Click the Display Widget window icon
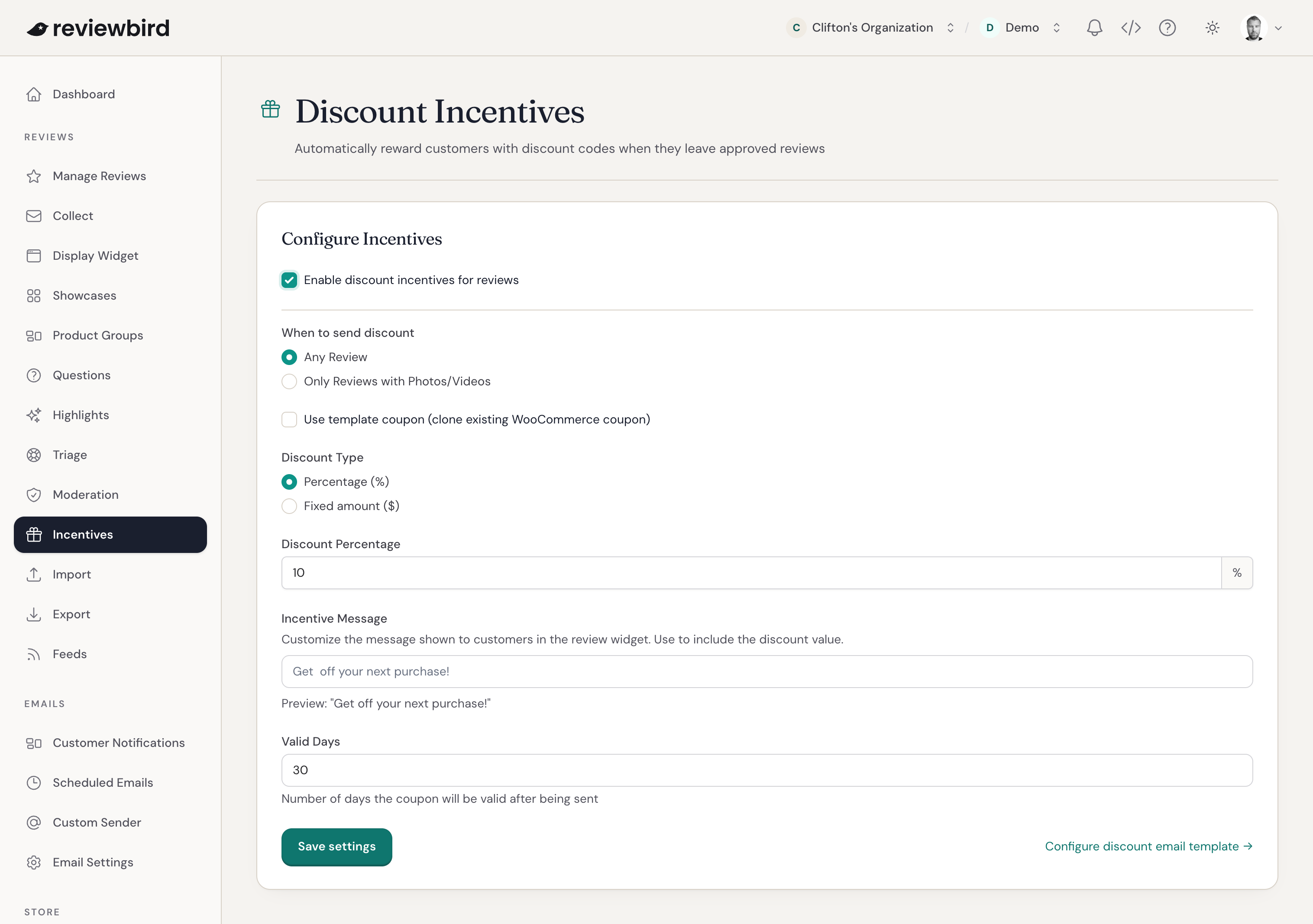Image resolution: width=1313 pixels, height=924 pixels. point(34,255)
